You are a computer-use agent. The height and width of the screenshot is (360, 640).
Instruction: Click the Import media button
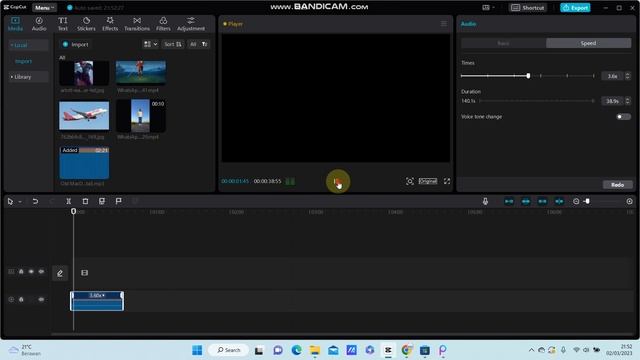[x=75, y=44]
